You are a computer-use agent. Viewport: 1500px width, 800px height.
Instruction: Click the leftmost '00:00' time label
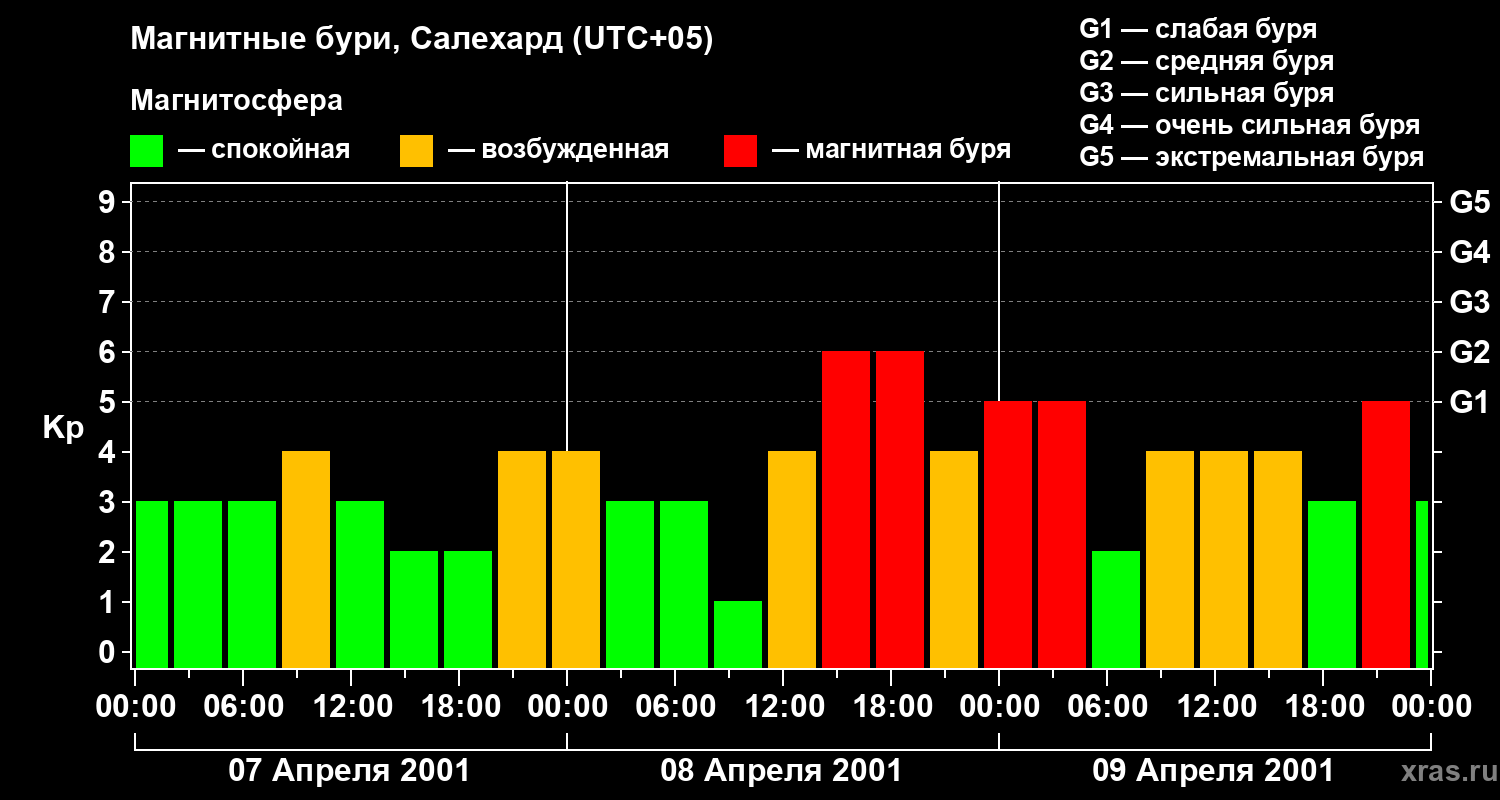click(x=135, y=707)
